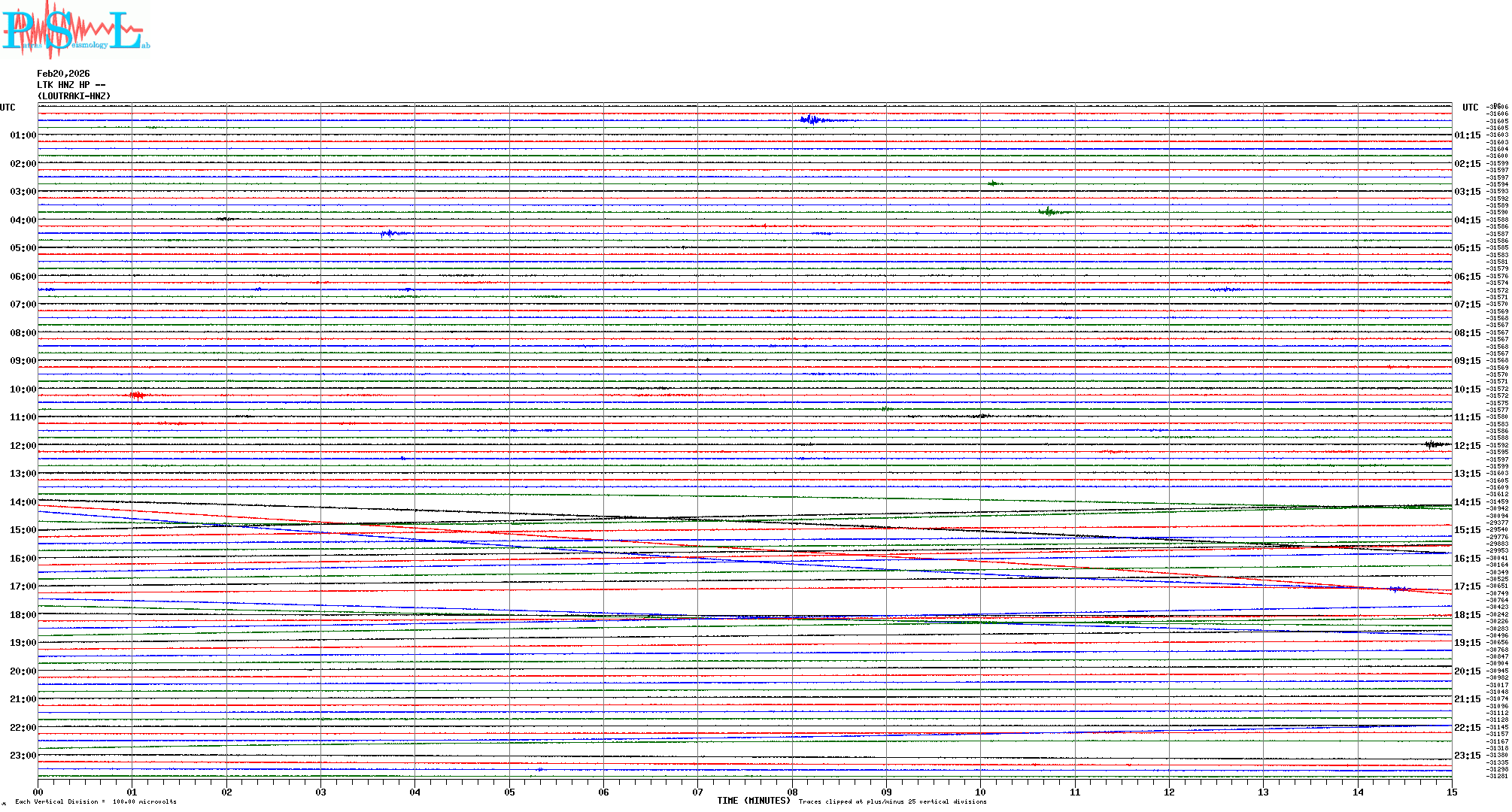Click minute marker 15 on bottom axis
Image resolution: width=1512 pixels, height=812 pixels.
coord(1451,792)
